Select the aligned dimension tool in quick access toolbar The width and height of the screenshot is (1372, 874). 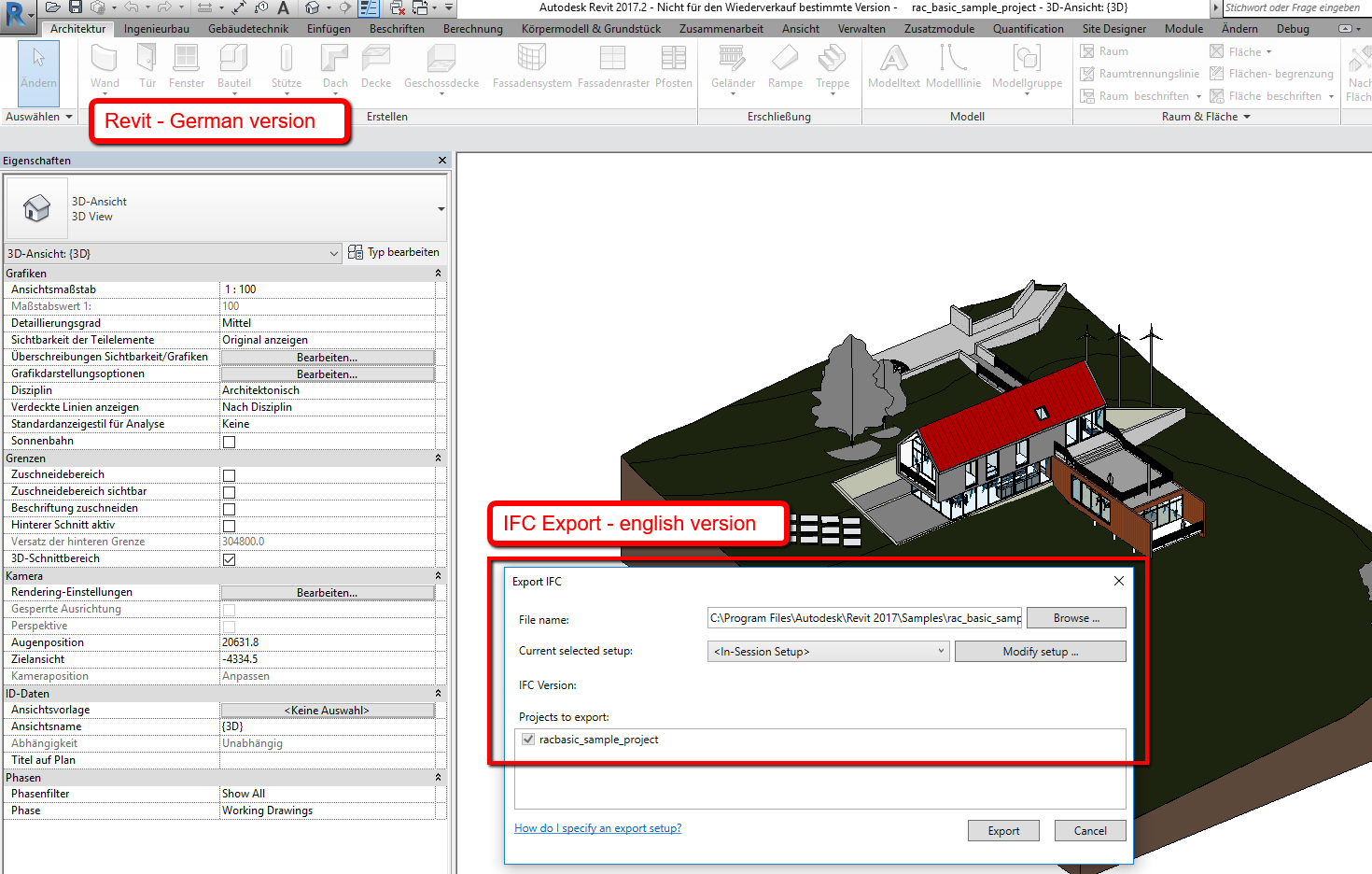click(239, 7)
